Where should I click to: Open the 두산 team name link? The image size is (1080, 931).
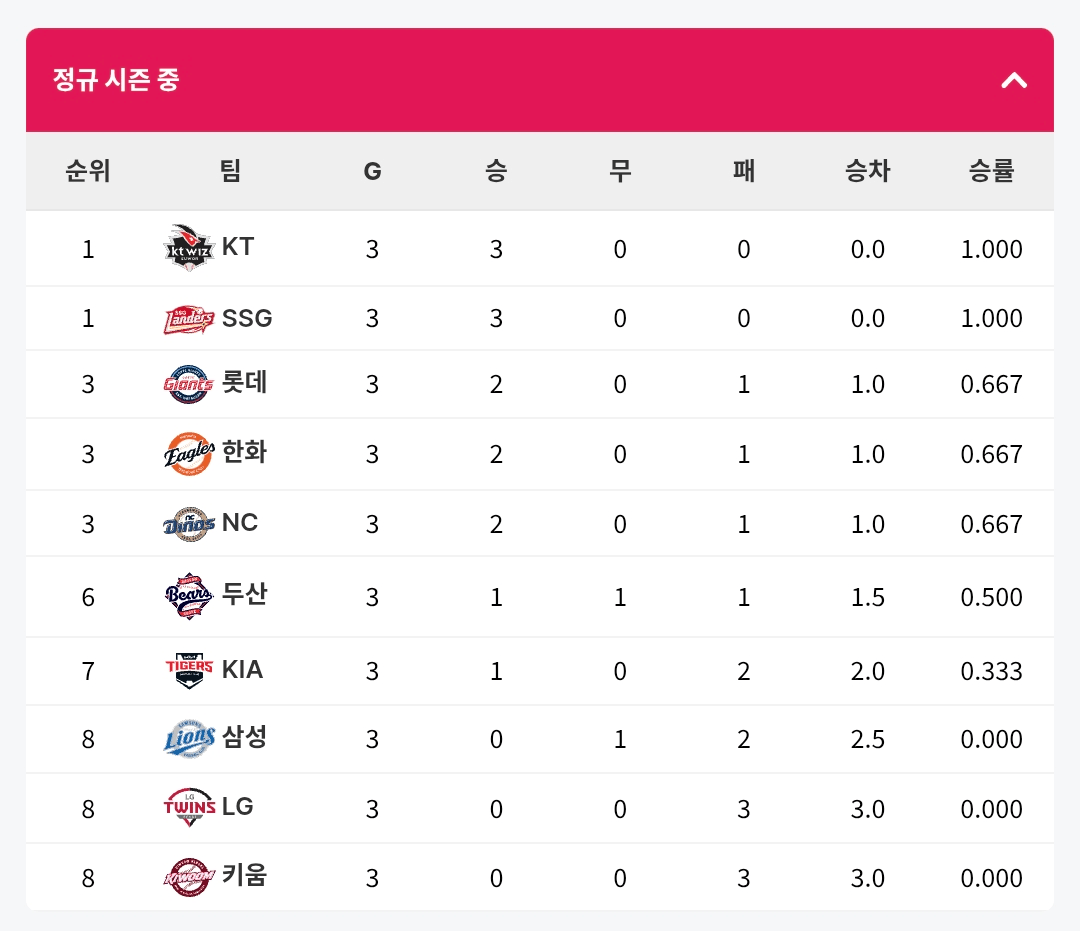coord(245,595)
